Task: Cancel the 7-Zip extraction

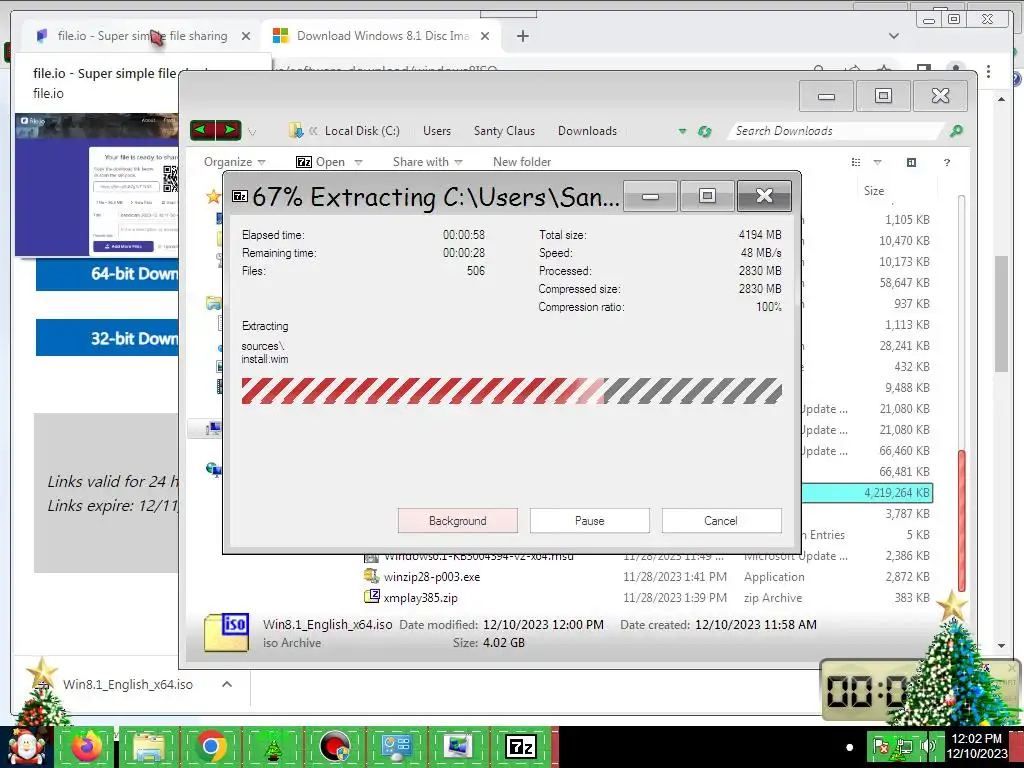Action: point(721,520)
